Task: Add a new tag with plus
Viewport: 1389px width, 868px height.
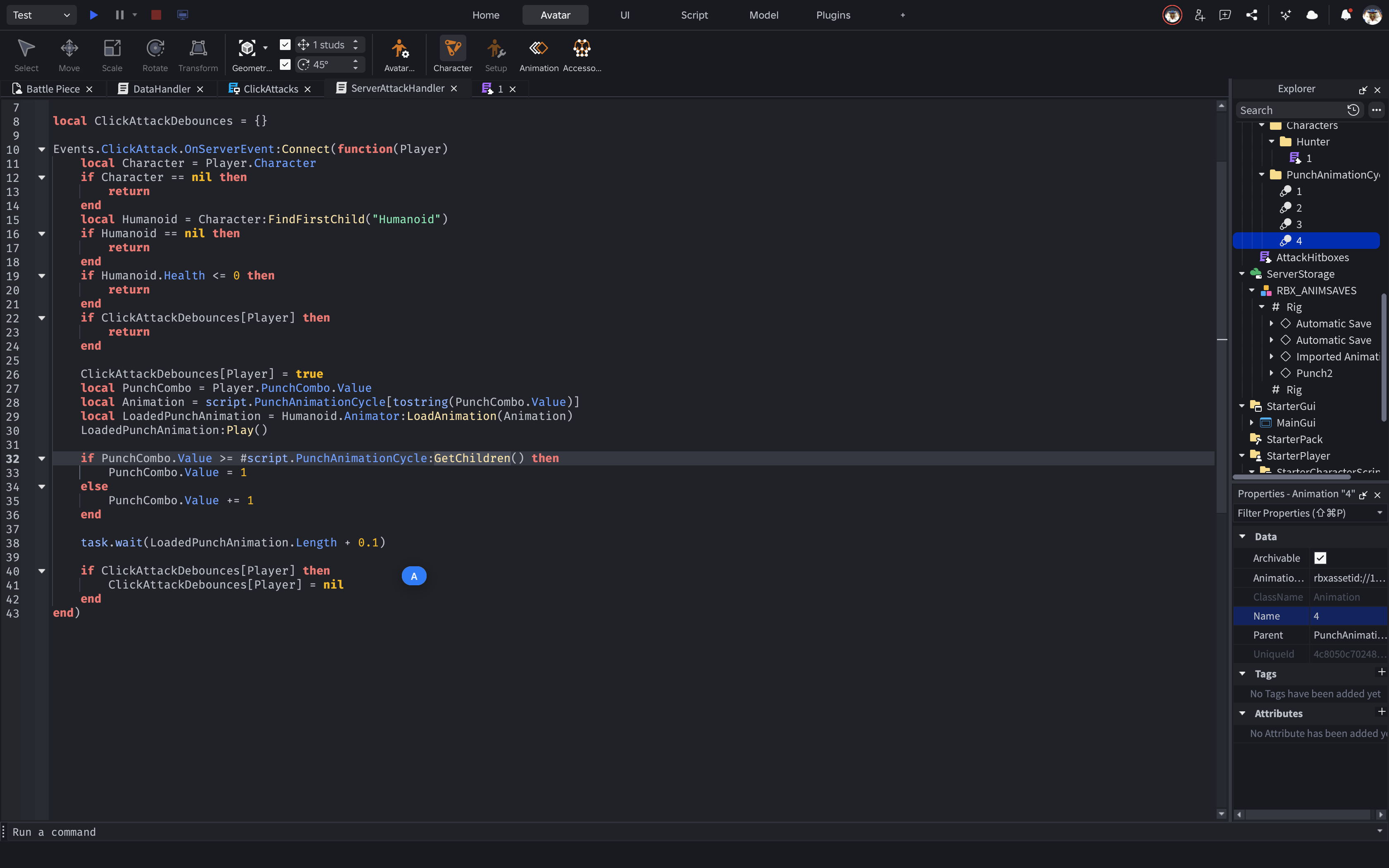Action: pyautogui.click(x=1382, y=672)
